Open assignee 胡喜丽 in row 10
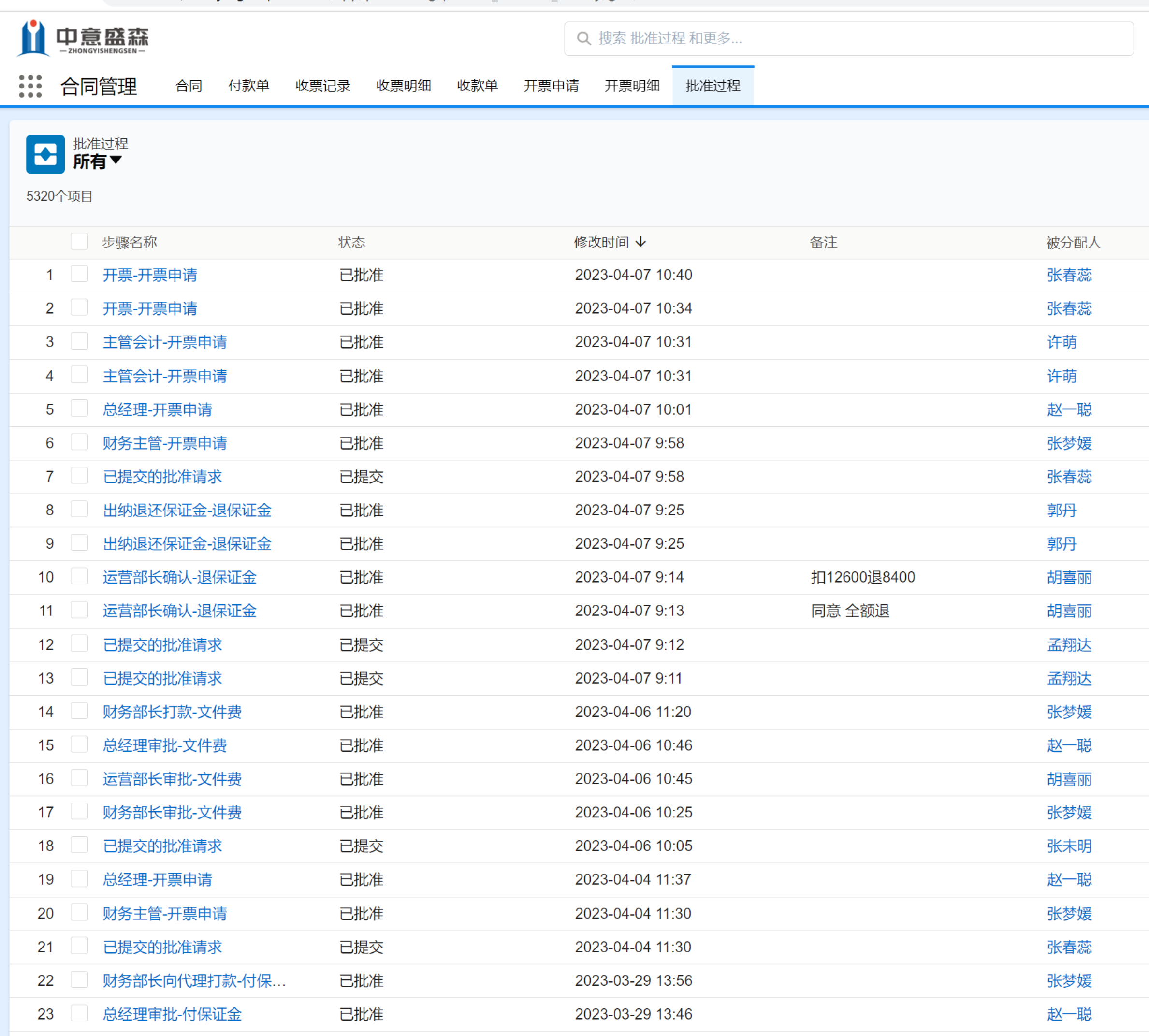The height and width of the screenshot is (1036, 1149). (1069, 577)
